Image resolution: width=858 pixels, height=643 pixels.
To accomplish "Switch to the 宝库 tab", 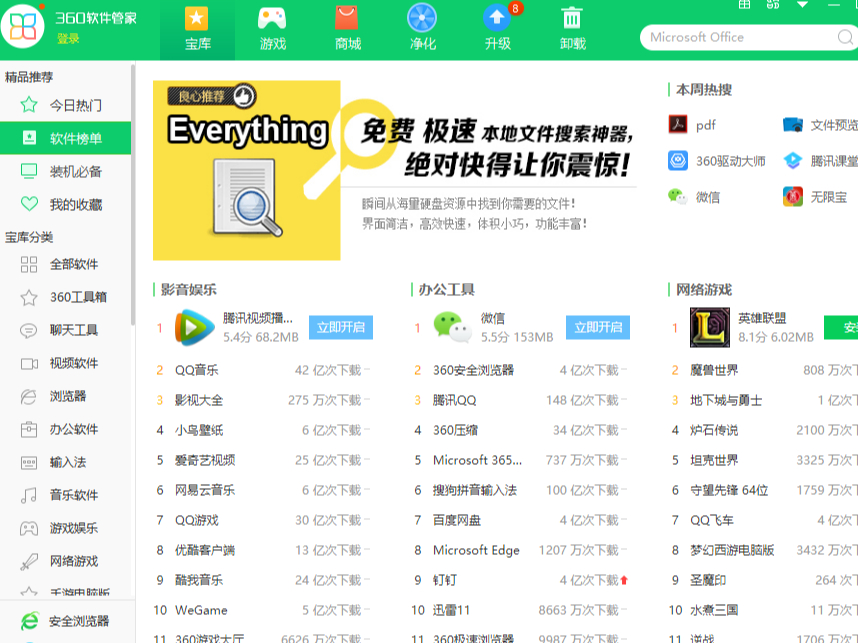I will coord(198,30).
